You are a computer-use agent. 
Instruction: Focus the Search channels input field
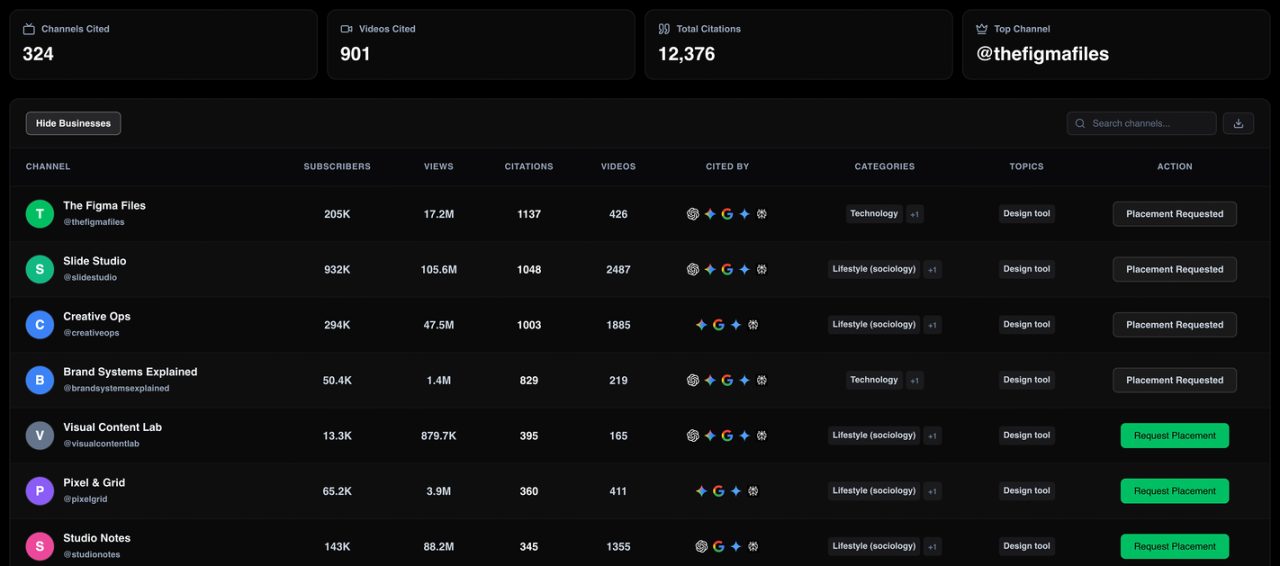(1142, 123)
